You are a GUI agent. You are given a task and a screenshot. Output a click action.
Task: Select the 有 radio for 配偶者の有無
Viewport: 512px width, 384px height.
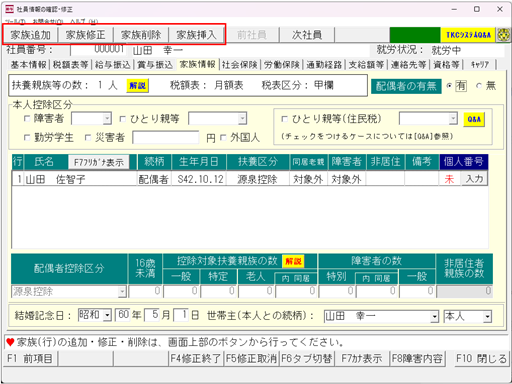[449, 86]
